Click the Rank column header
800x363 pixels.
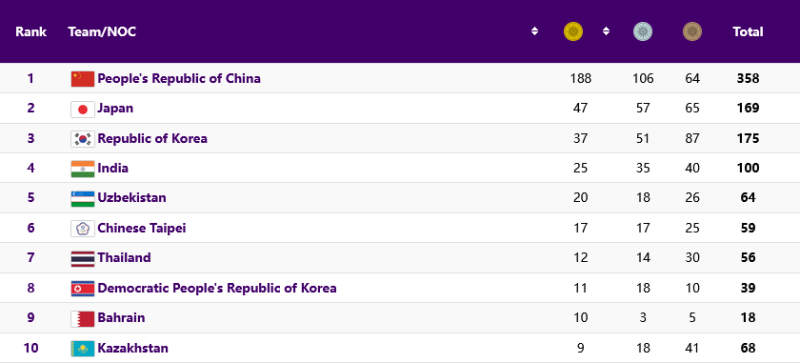(31, 32)
